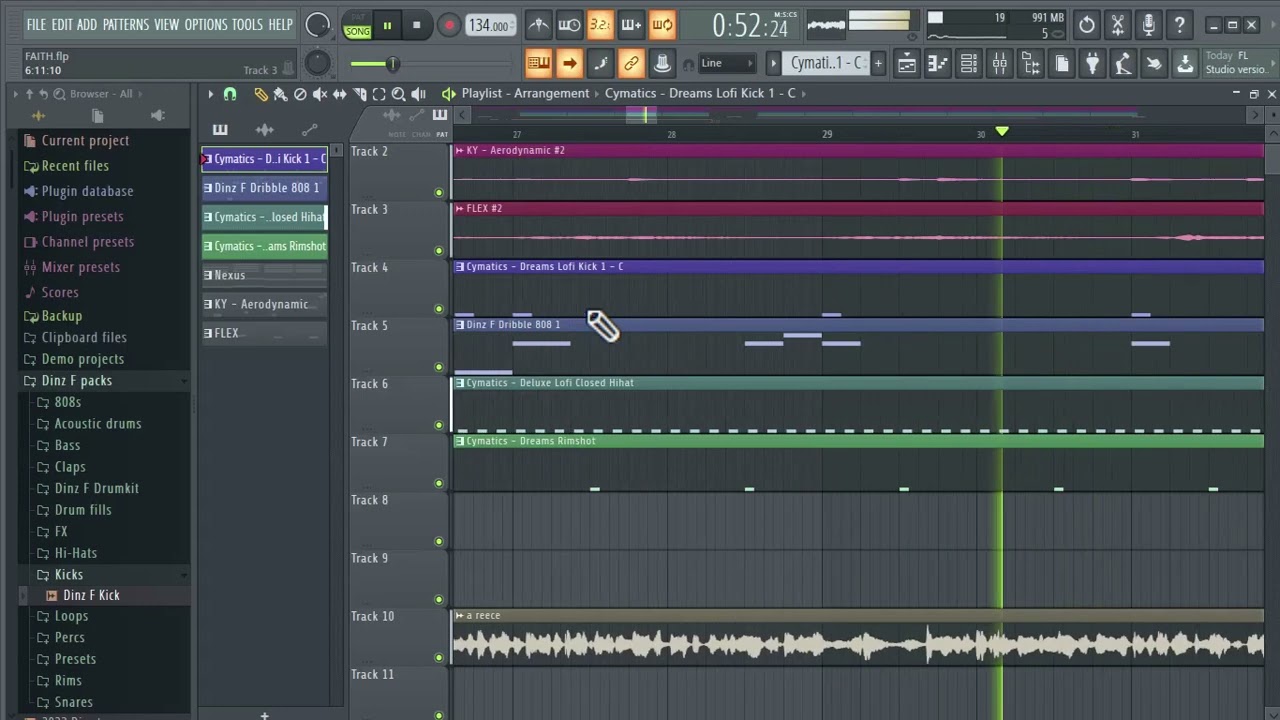Open the TOOLS menu
Screen dimensions: 1280x720
coord(248,25)
